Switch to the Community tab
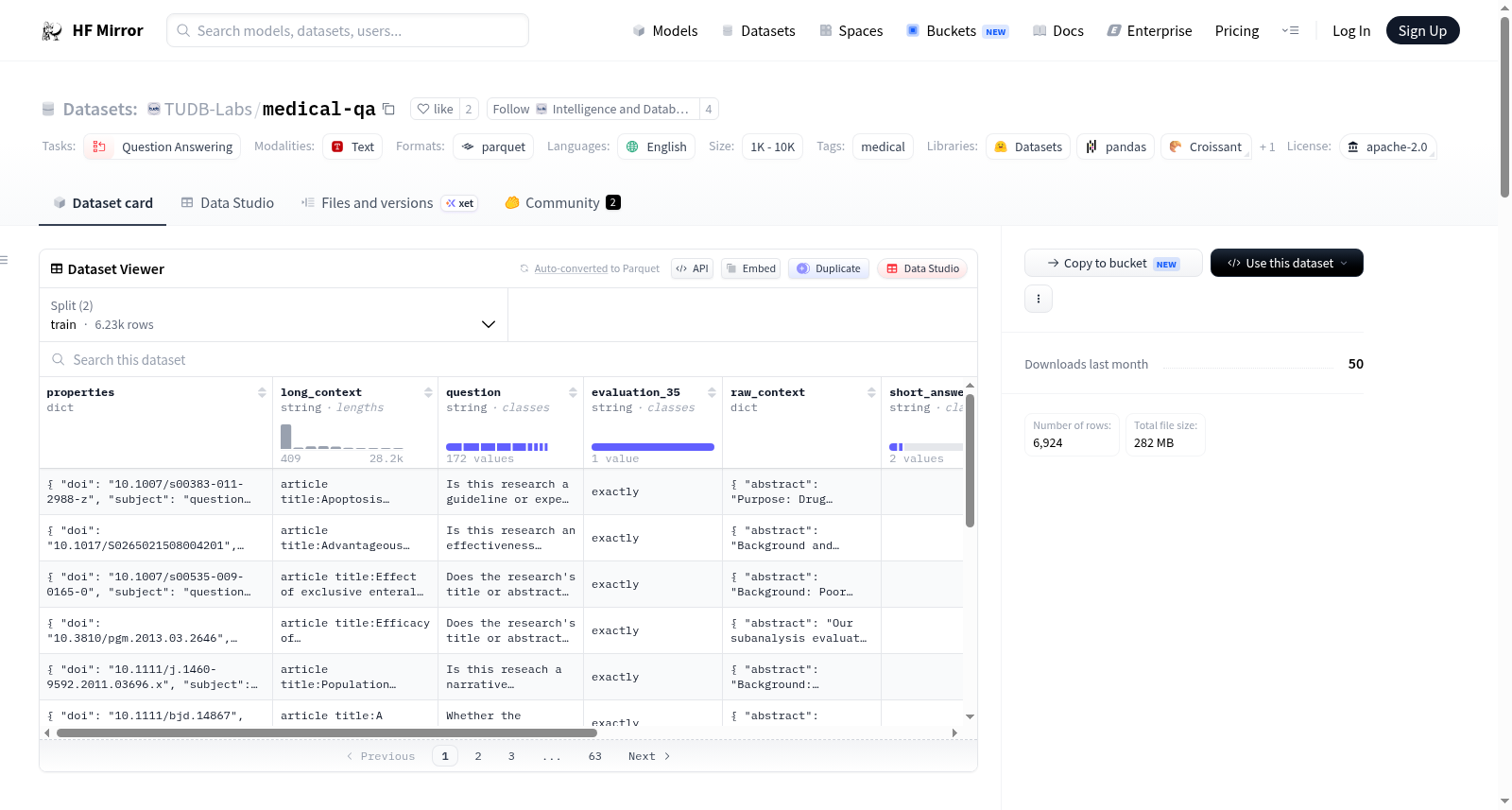This screenshot has height=810, width=1512. [x=563, y=203]
